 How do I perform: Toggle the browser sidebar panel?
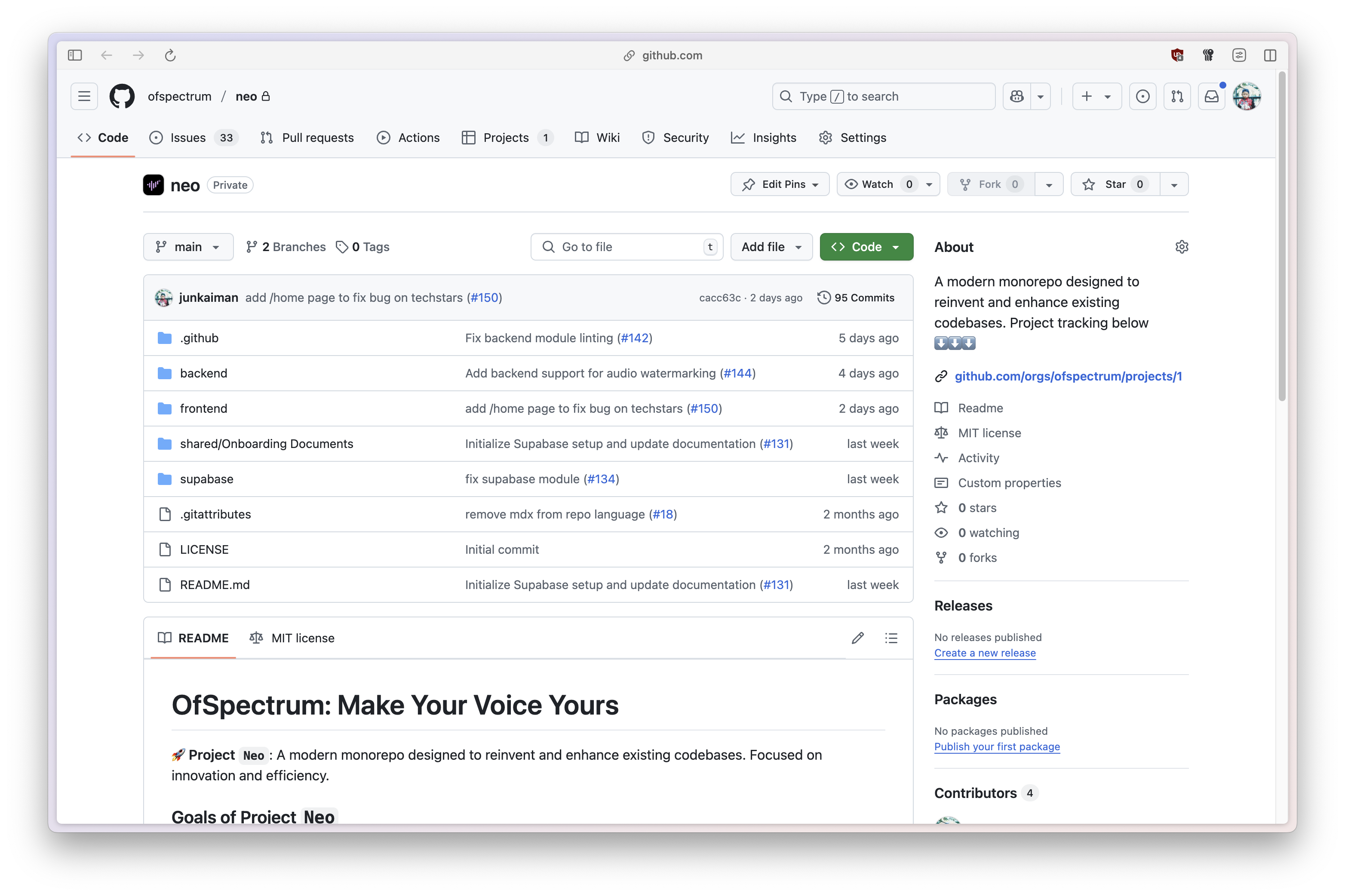click(x=75, y=55)
